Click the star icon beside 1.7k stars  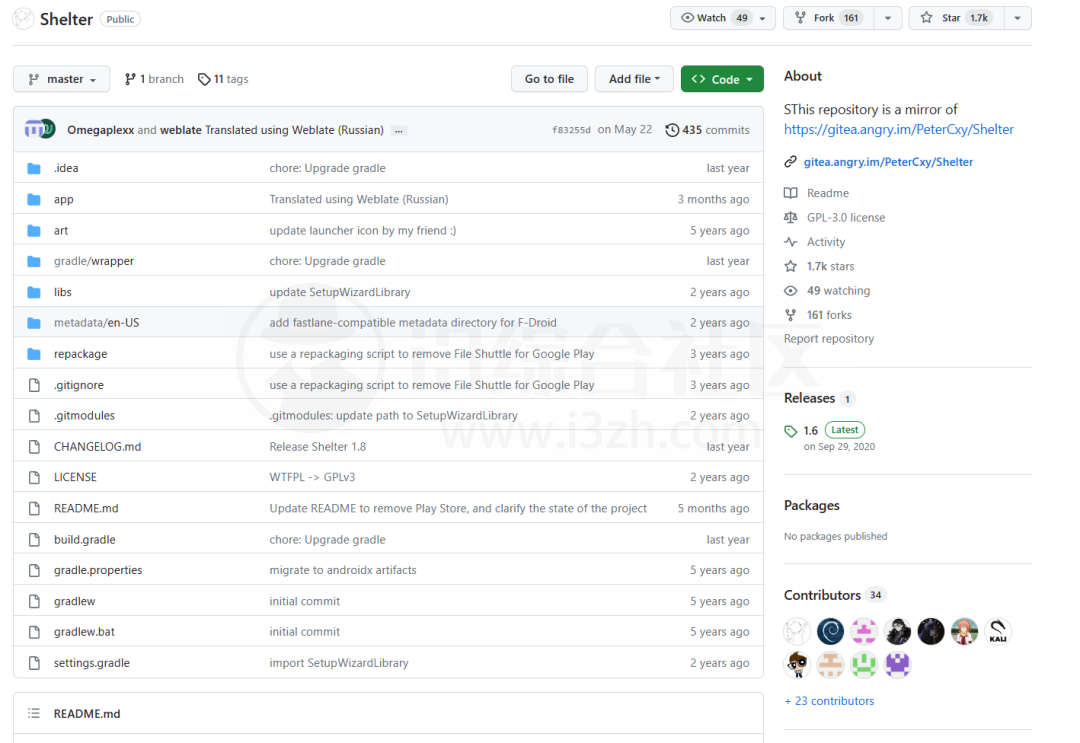pyautogui.click(x=791, y=266)
